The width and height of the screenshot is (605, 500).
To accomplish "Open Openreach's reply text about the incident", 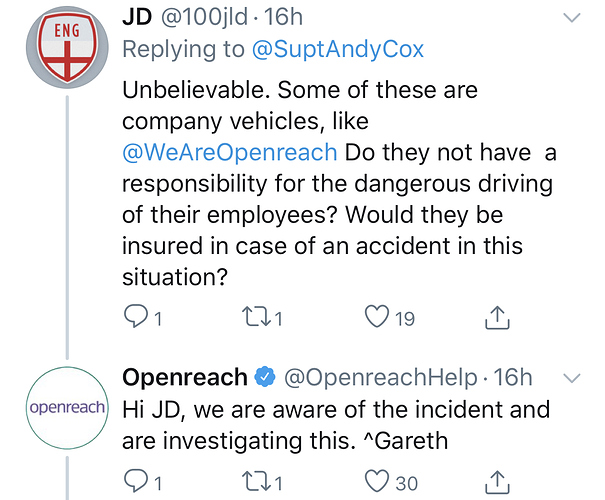I will 335,424.
